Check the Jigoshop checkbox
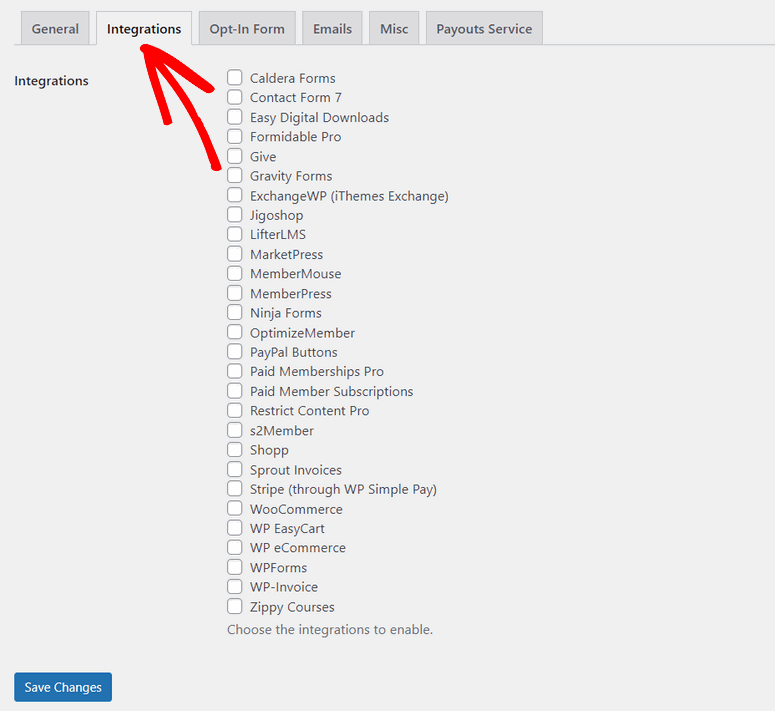Viewport: 775px width, 711px height. point(235,214)
